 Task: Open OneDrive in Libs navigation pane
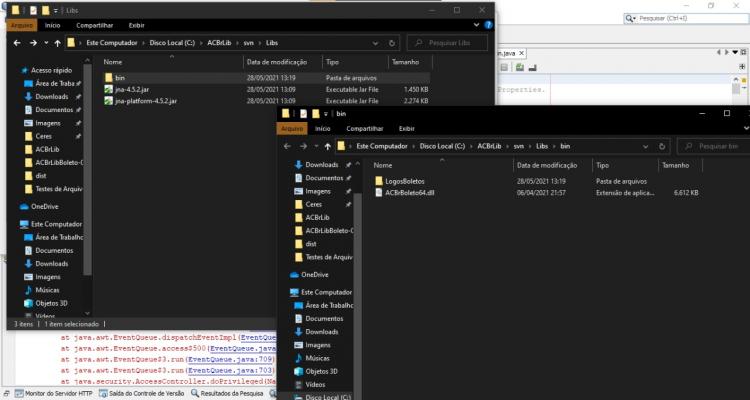tap(44, 207)
